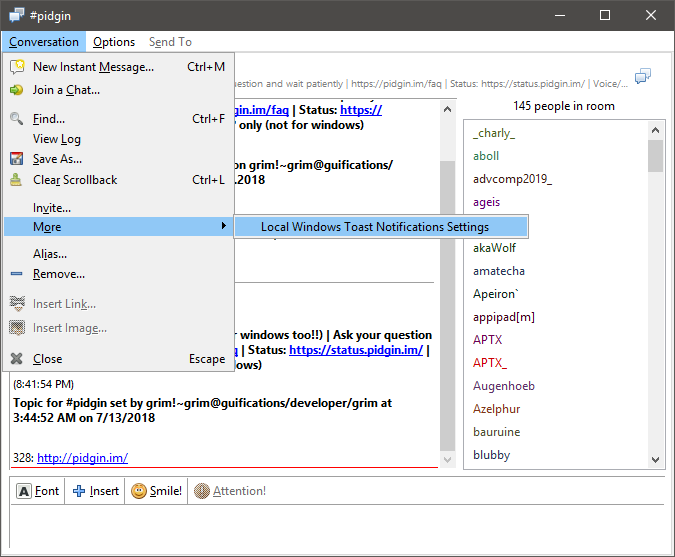This screenshot has width=675, height=557.
Task: Click the user list scrollbar down arrow
Action: pyautogui.click(x=655, y=460)
